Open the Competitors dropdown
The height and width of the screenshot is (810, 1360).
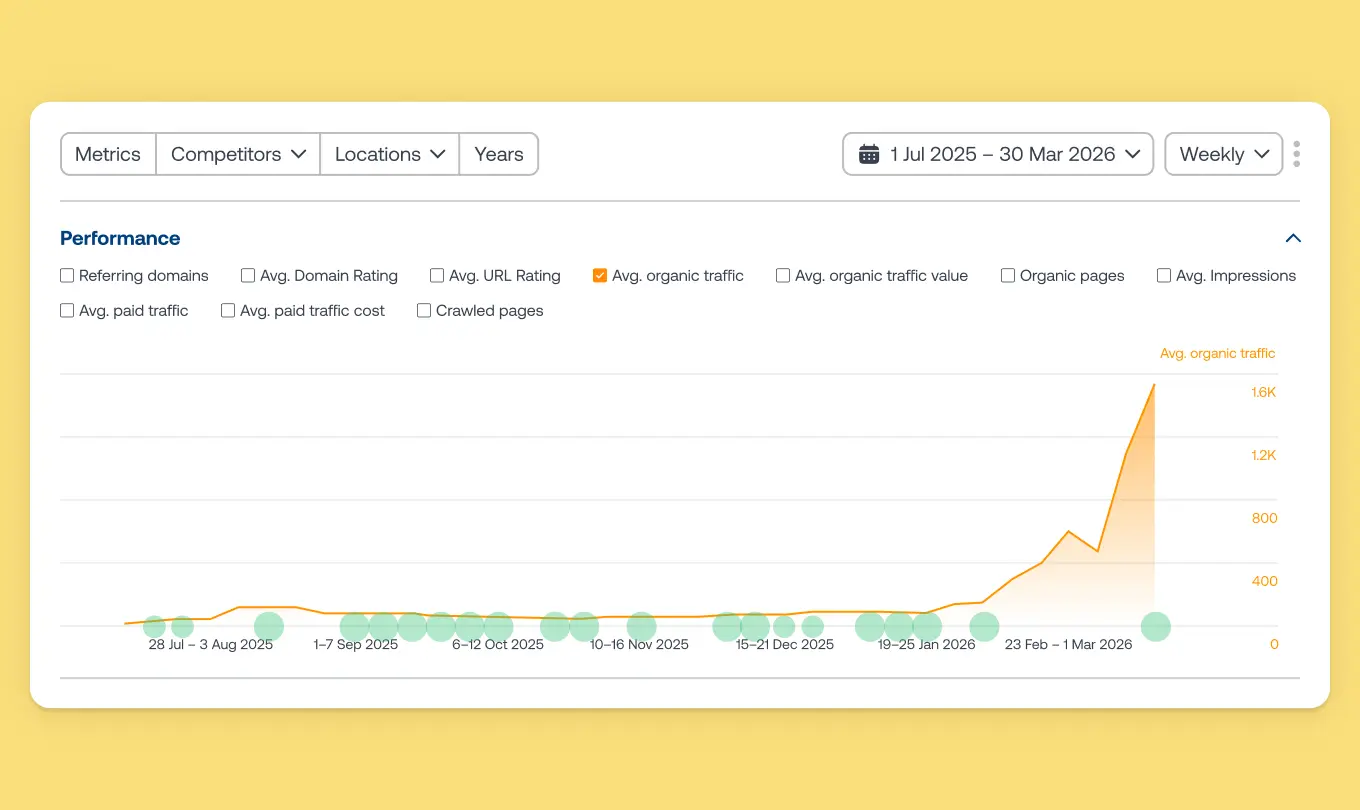point(237,154)
